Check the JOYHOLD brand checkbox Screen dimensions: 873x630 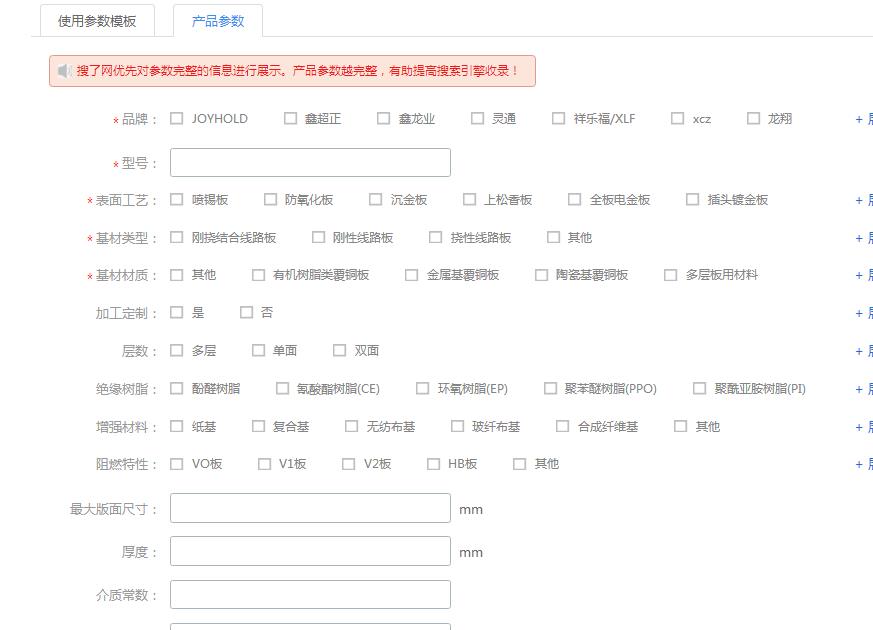177,118
